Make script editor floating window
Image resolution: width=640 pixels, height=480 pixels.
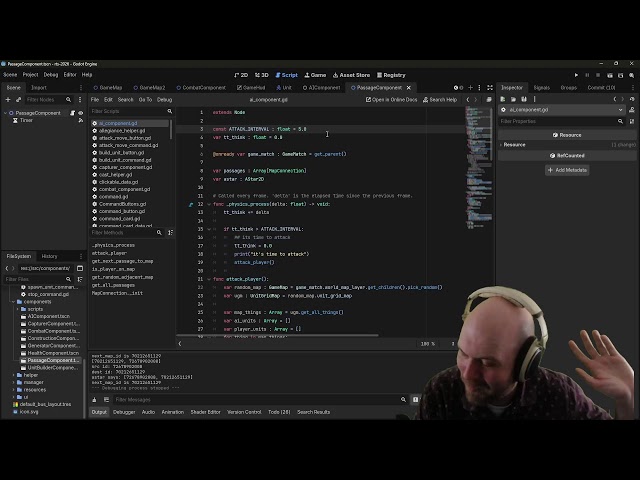point(489,100)
